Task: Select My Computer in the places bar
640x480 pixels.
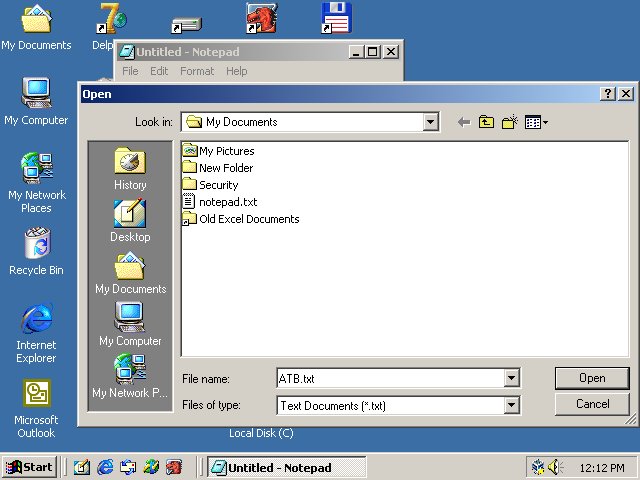Action: point(130,324)
